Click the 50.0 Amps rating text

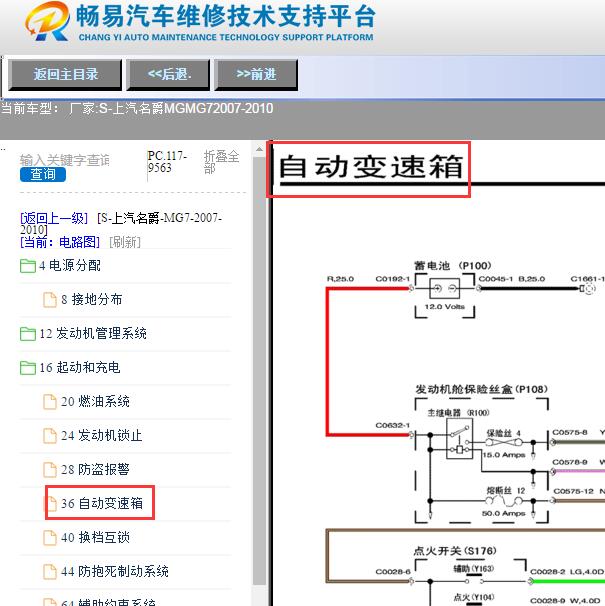(504, 514)
